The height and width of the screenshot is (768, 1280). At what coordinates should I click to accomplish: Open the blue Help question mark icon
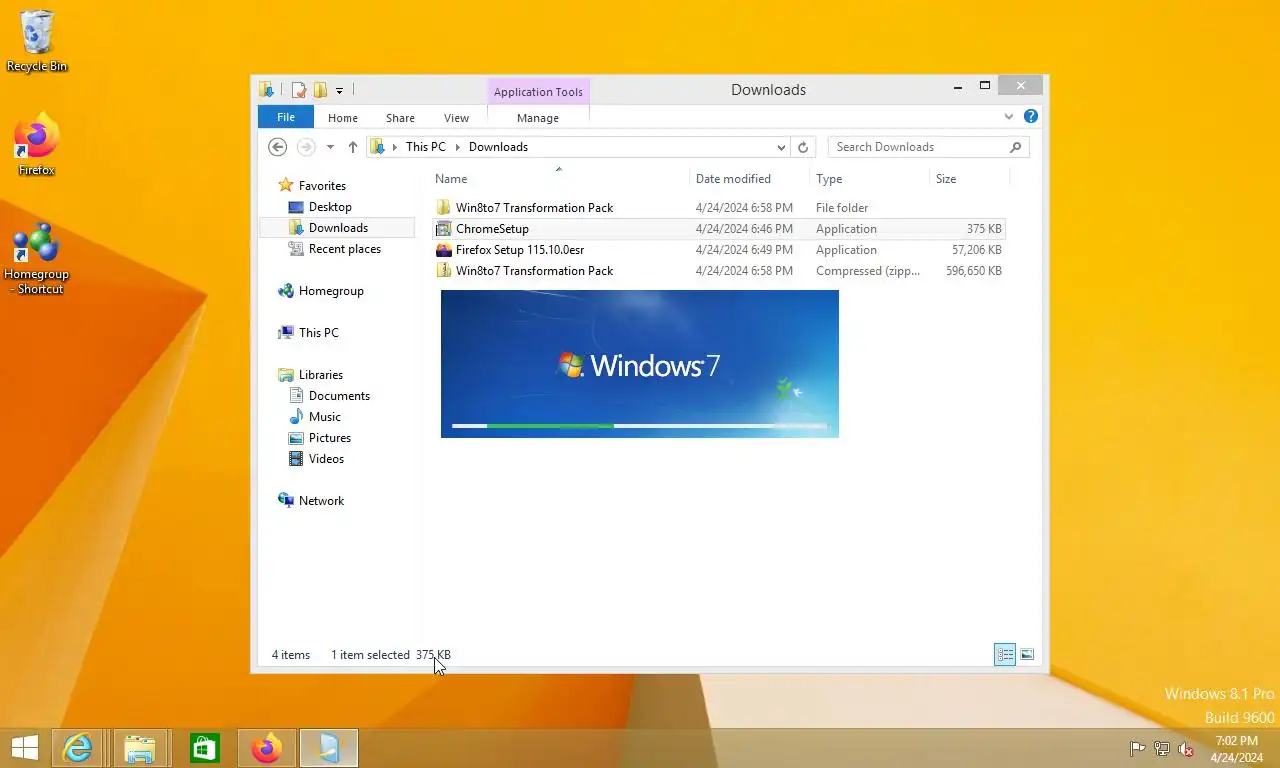[1031, 117]
